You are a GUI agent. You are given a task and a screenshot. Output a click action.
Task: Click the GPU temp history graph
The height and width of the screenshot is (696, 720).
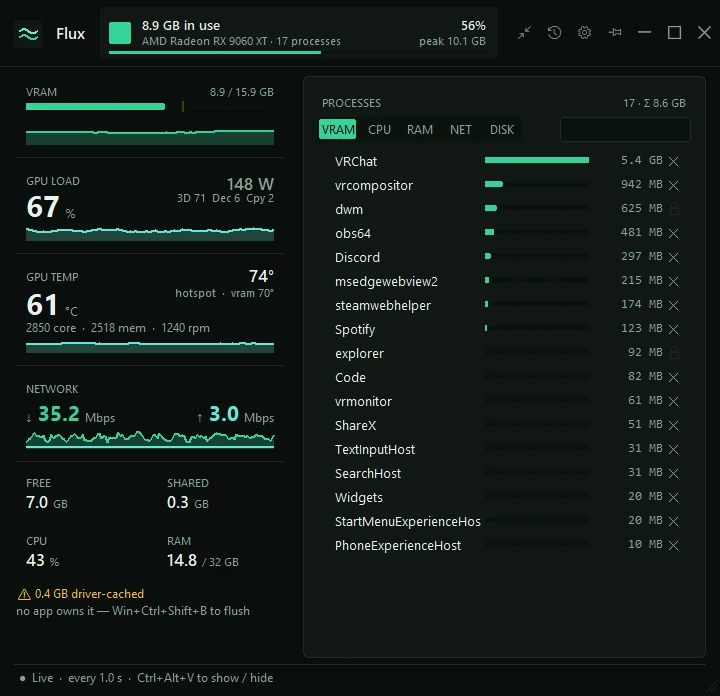pos(150,348)
